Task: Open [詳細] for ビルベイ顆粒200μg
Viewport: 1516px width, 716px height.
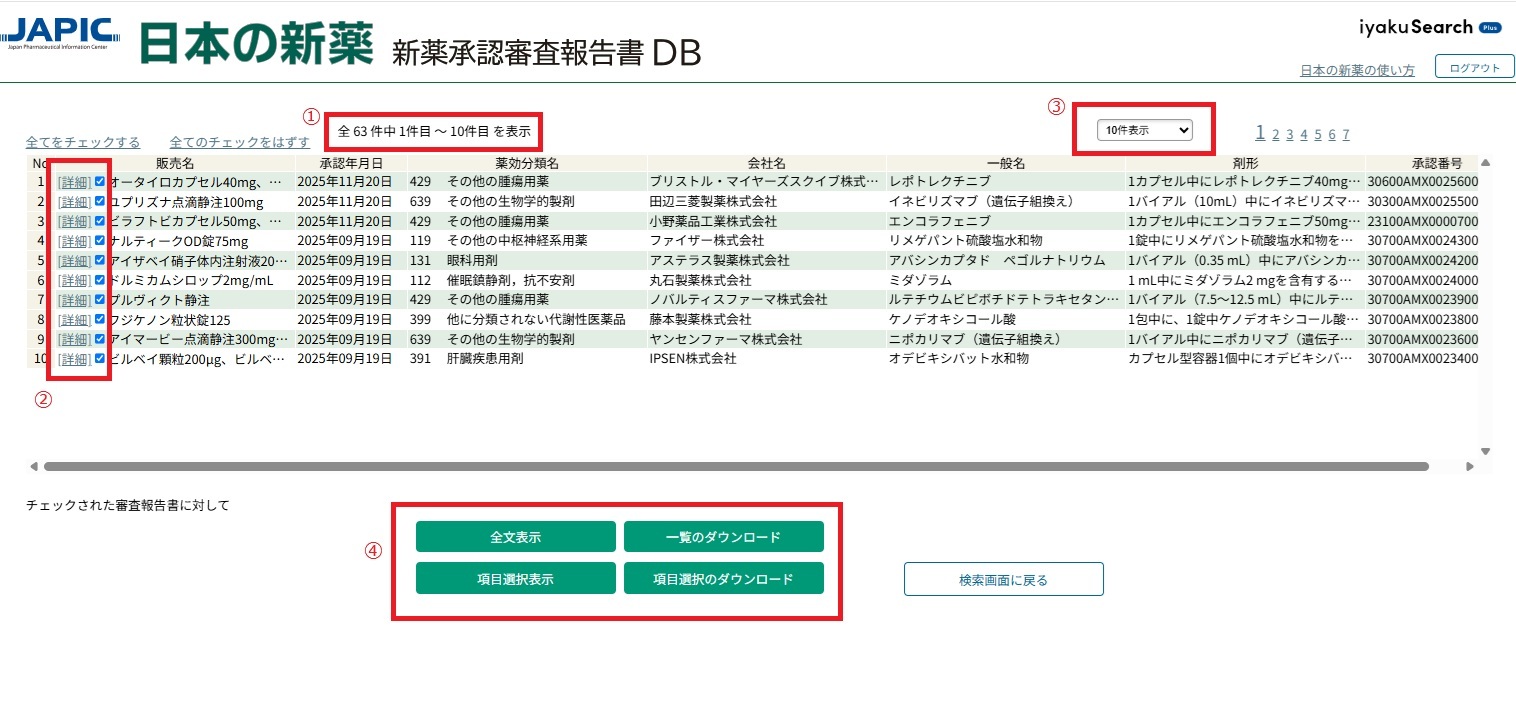Action: click(x=74, y=359)
